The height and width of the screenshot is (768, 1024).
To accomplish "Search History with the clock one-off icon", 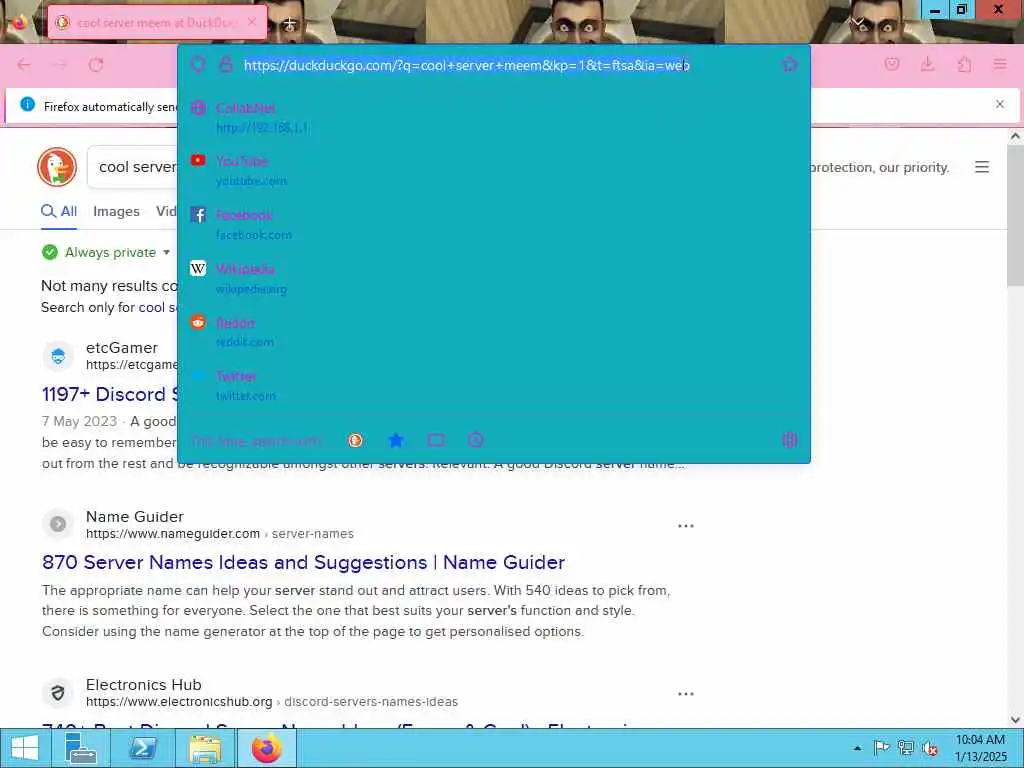I will (x=476, y=440).
